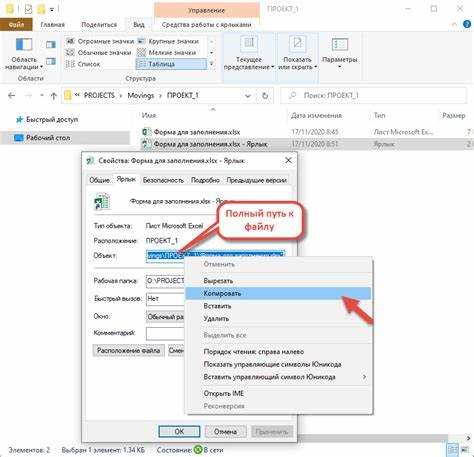Click the Target (Объект) path field
Image resolution: width=474 pixels, height=457 pixels.
[x=215, y=255]
